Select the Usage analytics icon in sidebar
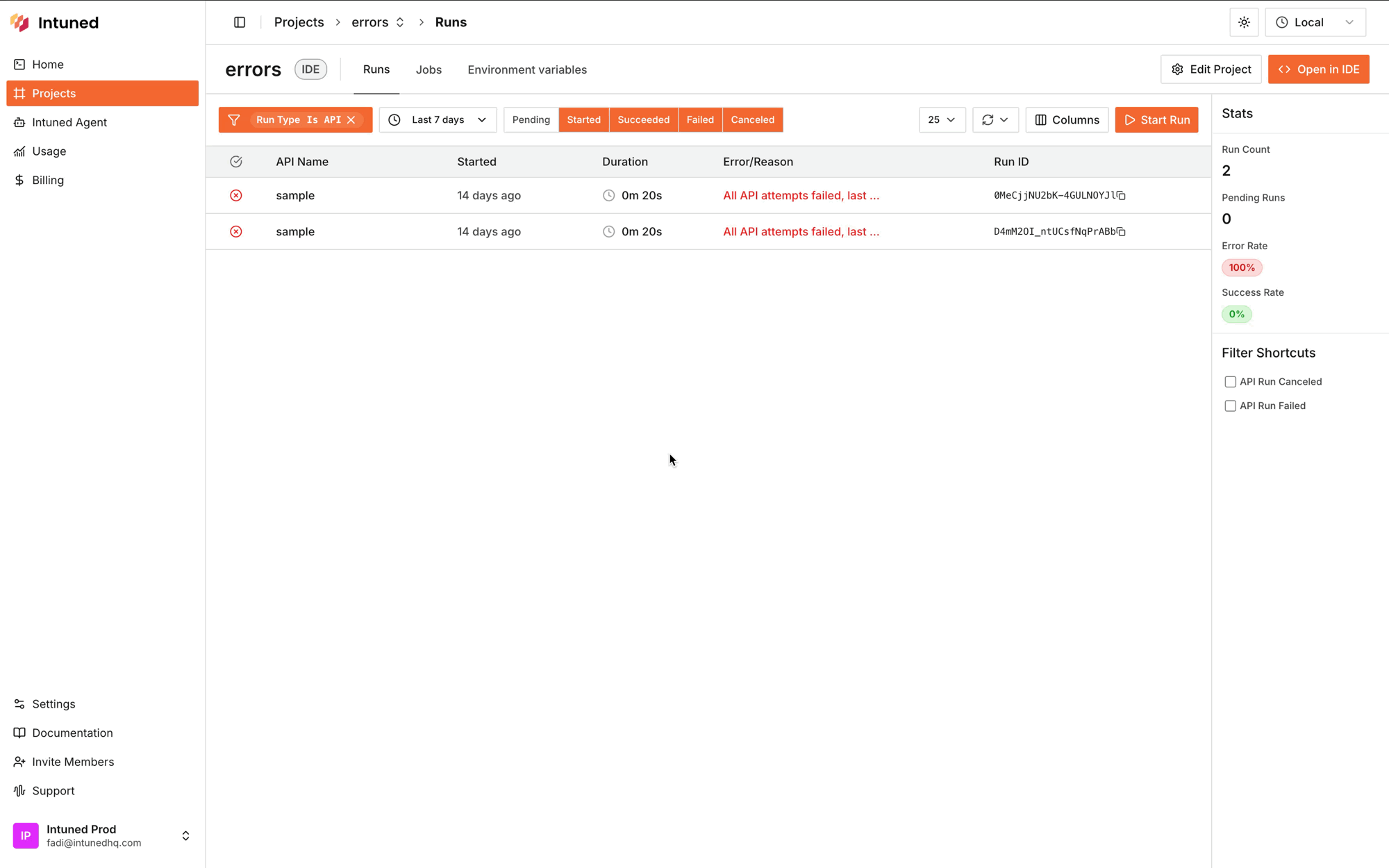Image resolution: width=1389 pixels, height=868 pixels. point(19,151)
